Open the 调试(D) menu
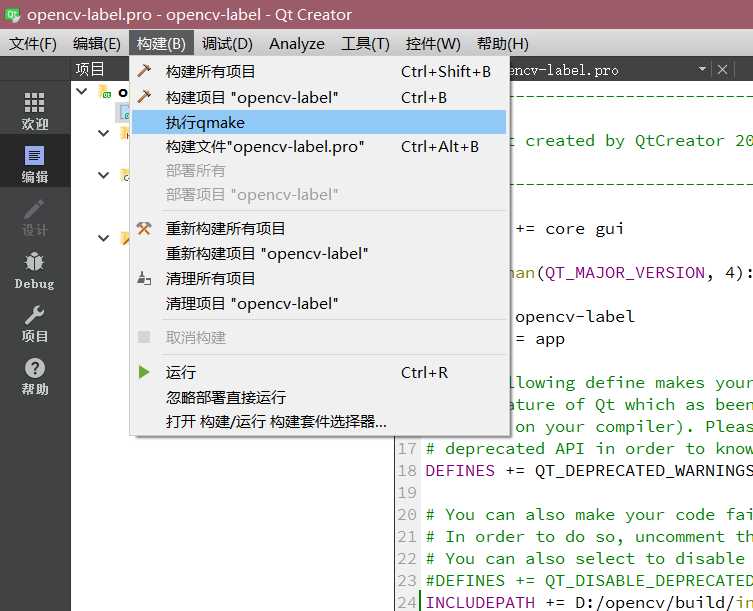This screenshot has width=753, height=611. [x=227, y=44]
